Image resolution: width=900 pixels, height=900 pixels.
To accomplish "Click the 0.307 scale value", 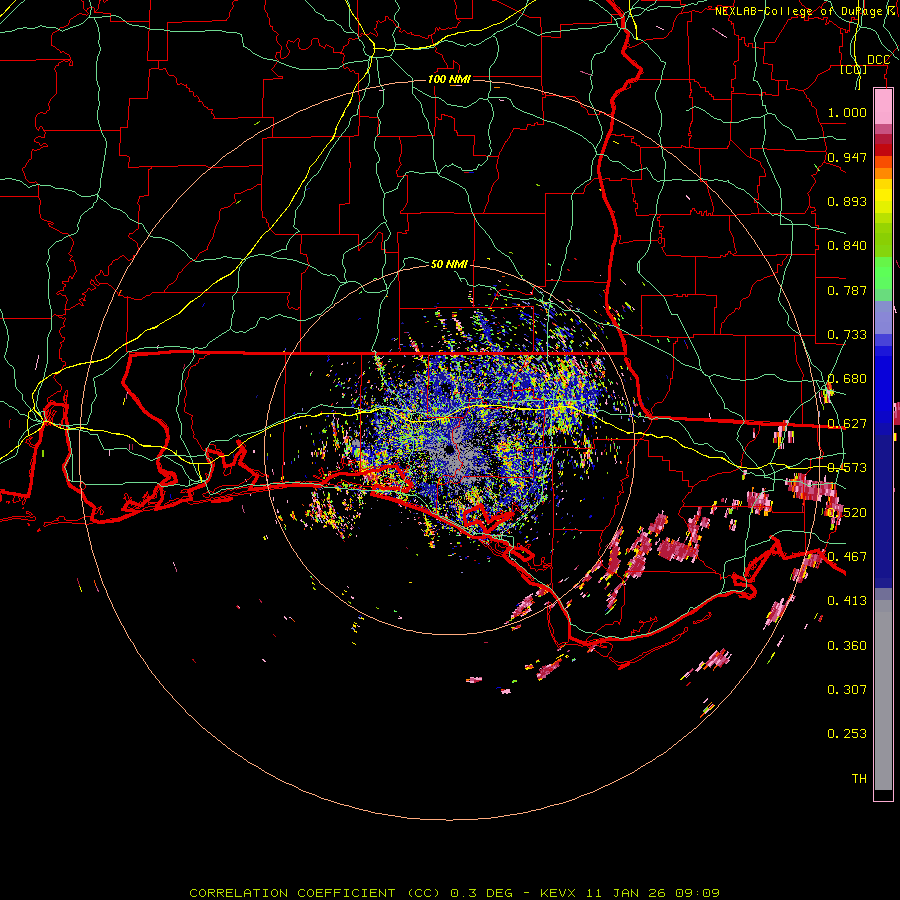I will coord(847,689).
